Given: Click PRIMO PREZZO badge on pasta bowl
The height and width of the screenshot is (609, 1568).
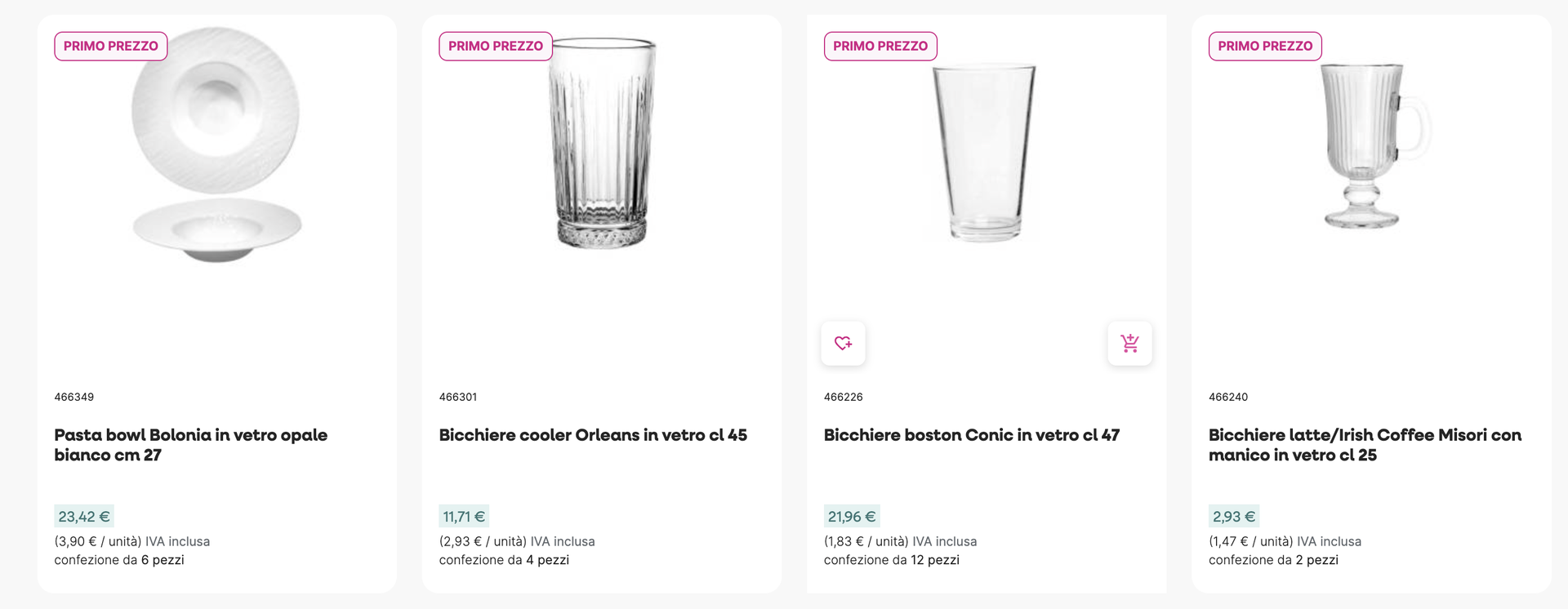Looking at the screenshot, I should coord(111,47).
